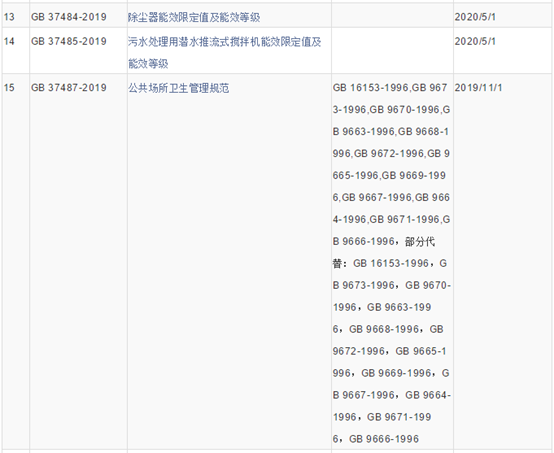Image resolution: width=554 pixels, height=453 pixels.
Task: Click final line 6，GB 9666-1996
Action: point(376,439)
